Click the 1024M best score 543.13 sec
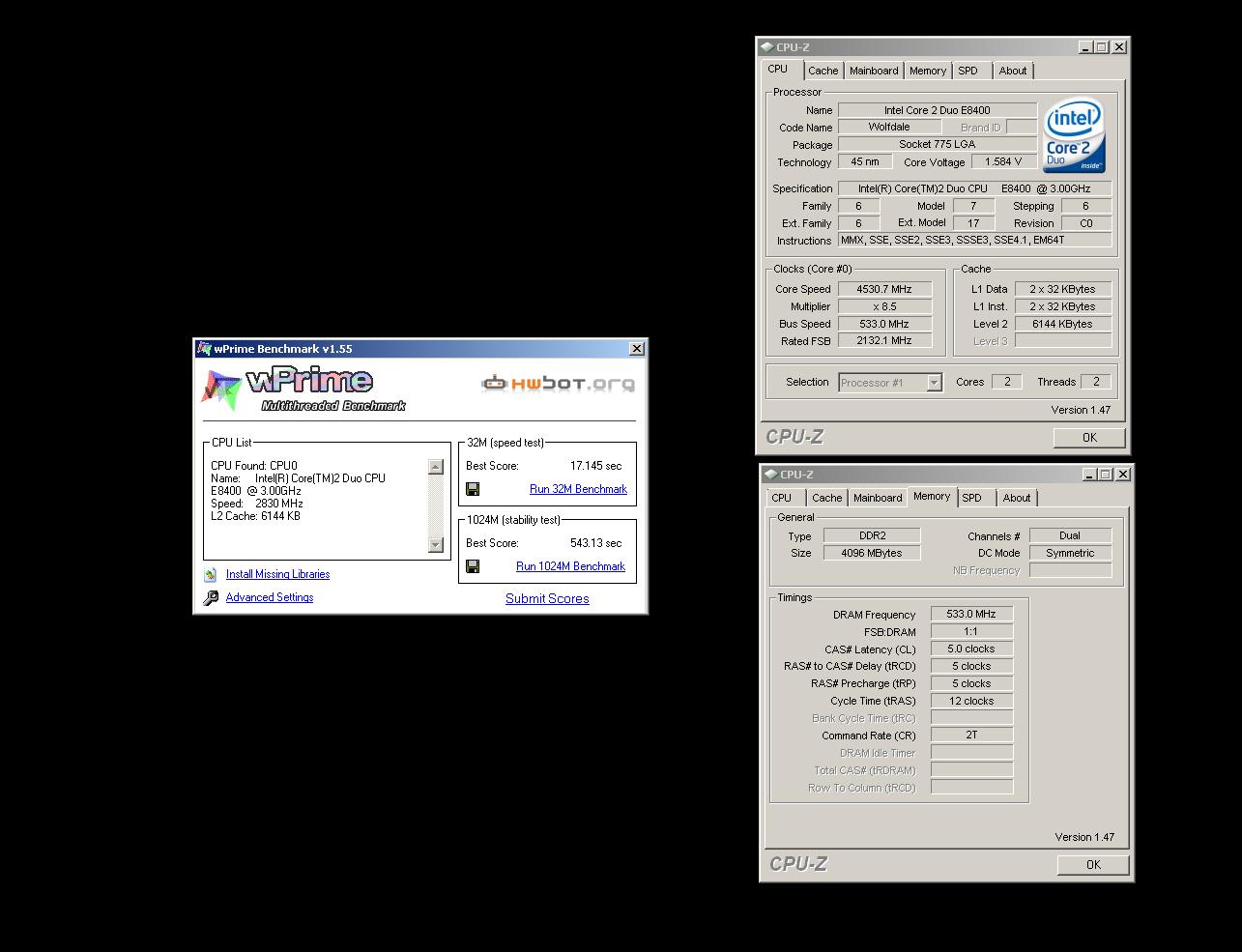Screen dimensions: 1242x952 (596, 543)
